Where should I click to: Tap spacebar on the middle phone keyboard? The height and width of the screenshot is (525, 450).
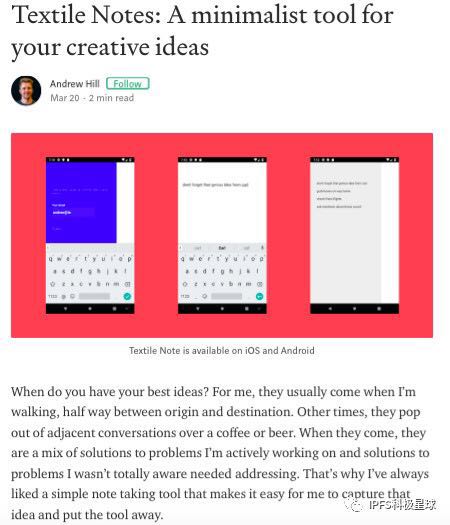click(227, 296)
